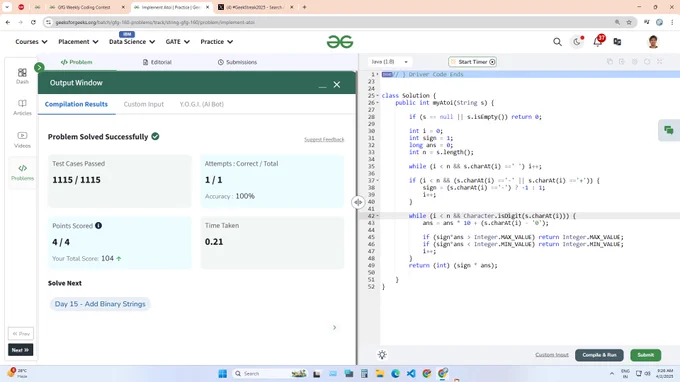Click the Custom Input link below editor

pos(552,355)
